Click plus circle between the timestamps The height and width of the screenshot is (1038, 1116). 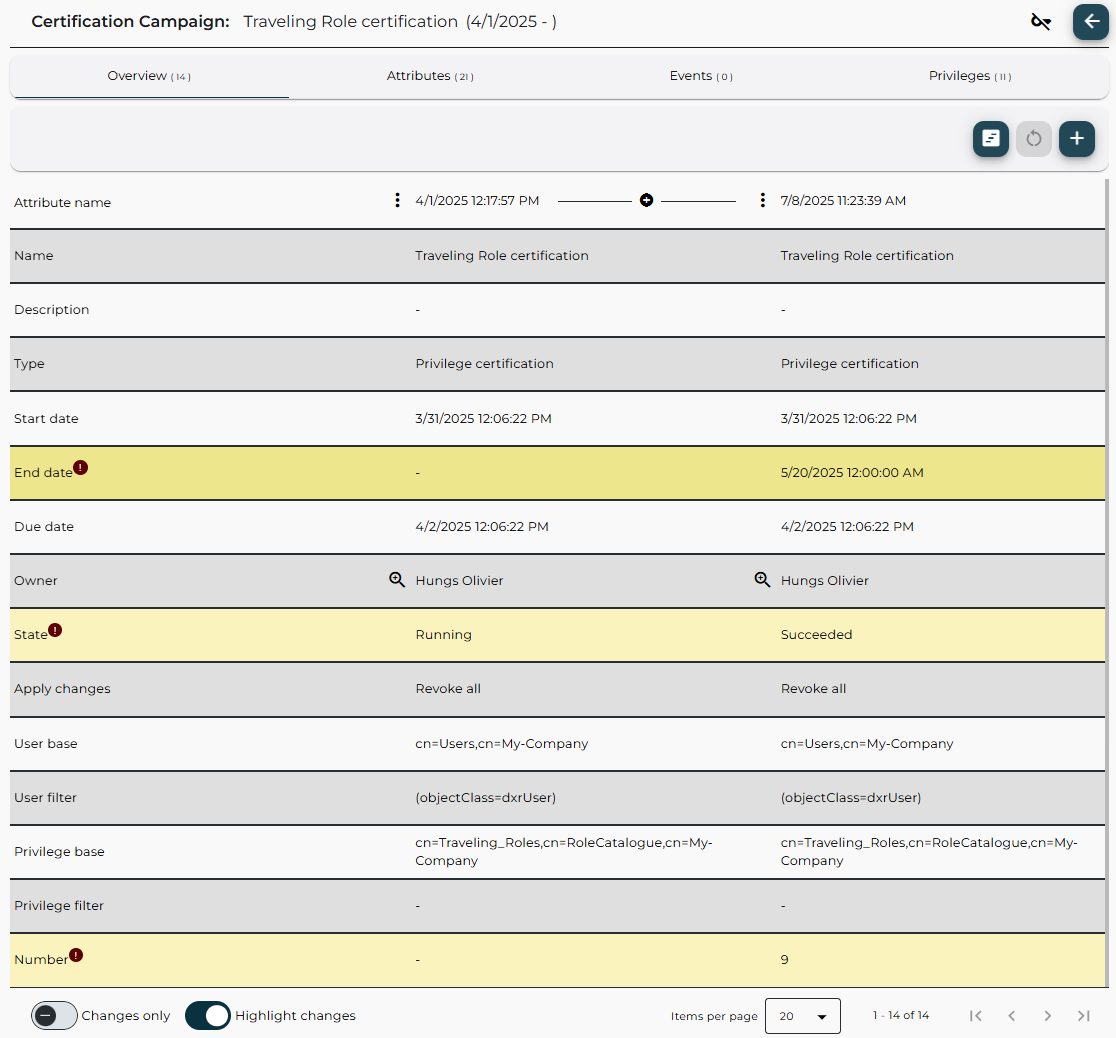click(x=646, y=201)
